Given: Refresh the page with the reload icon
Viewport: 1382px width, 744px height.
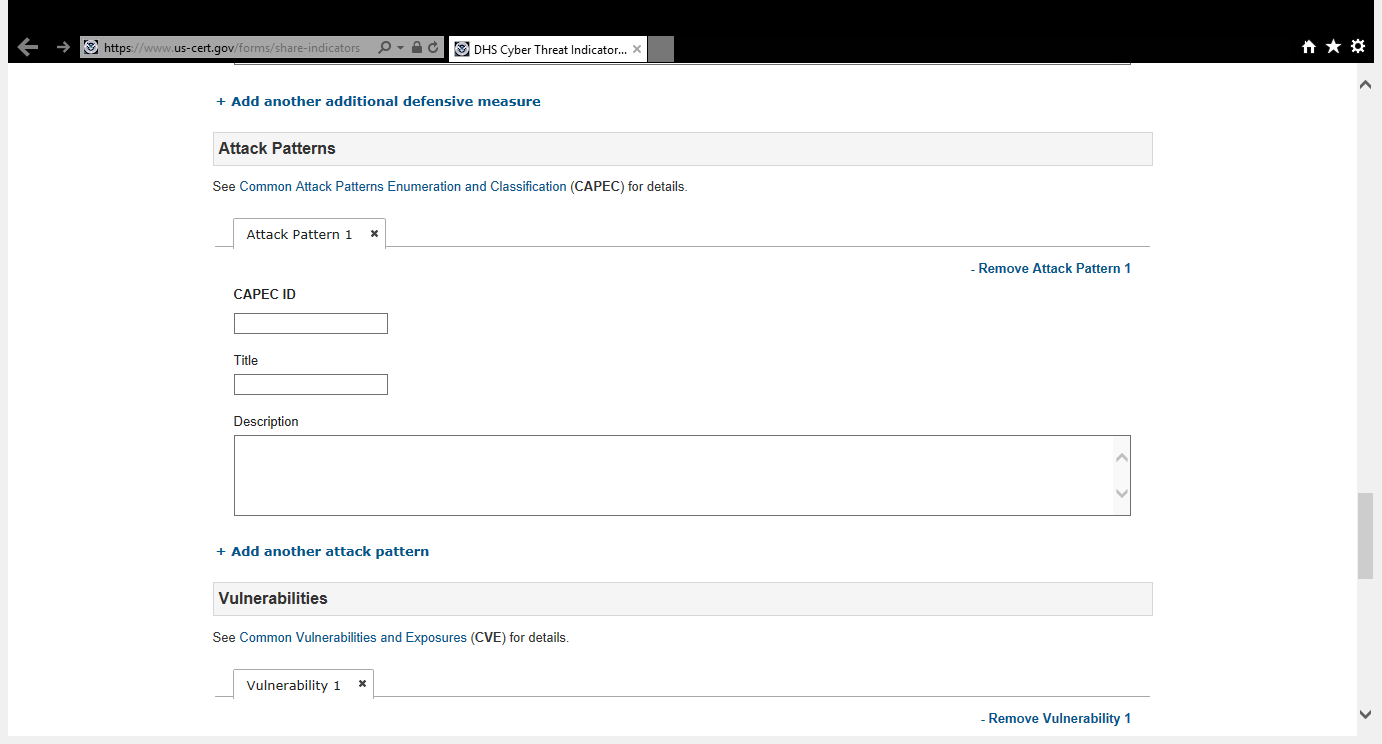Looking at the screenshot, I should point(433,47).
